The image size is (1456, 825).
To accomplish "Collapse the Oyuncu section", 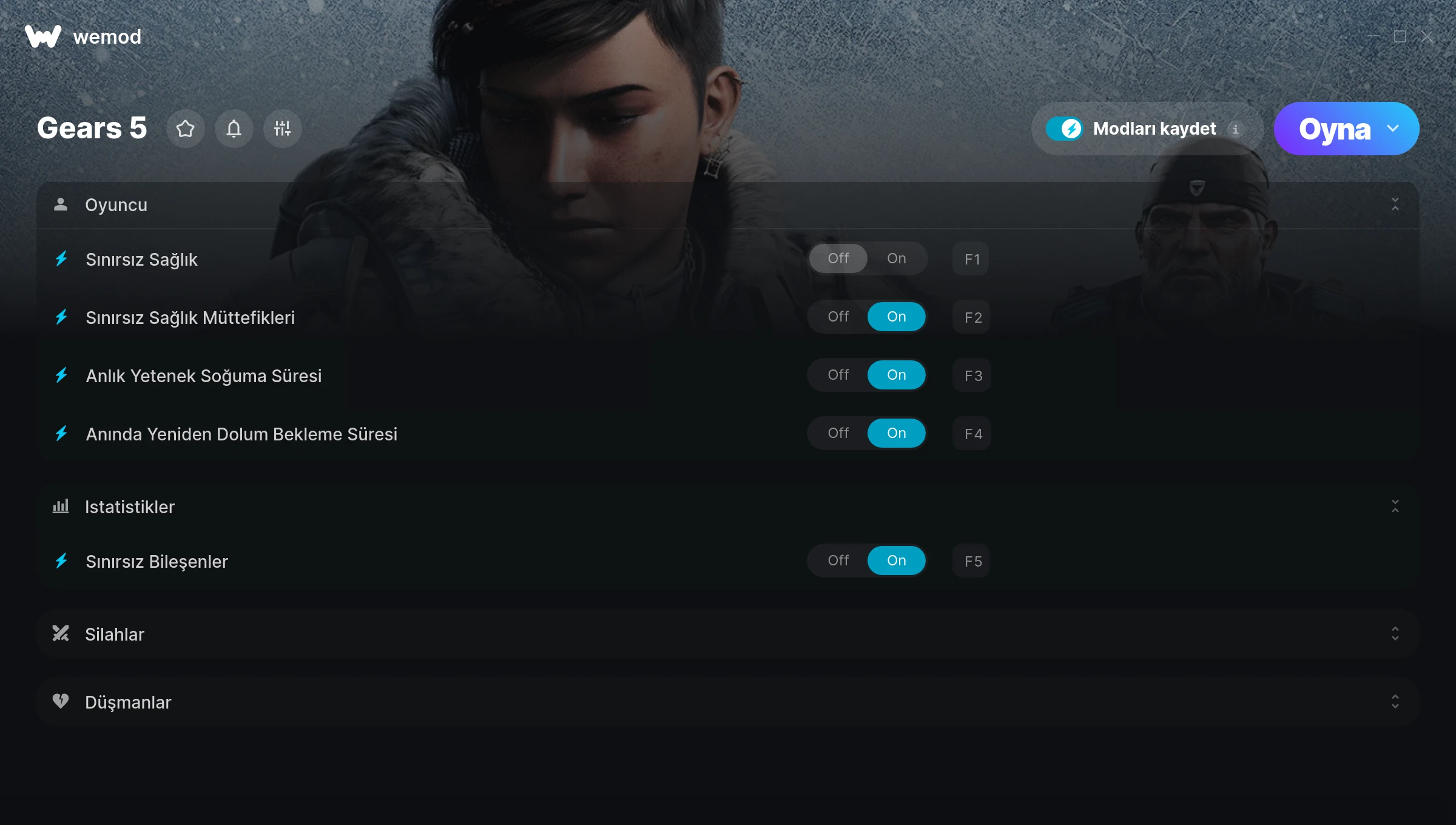I will (x=1395, y=204).
